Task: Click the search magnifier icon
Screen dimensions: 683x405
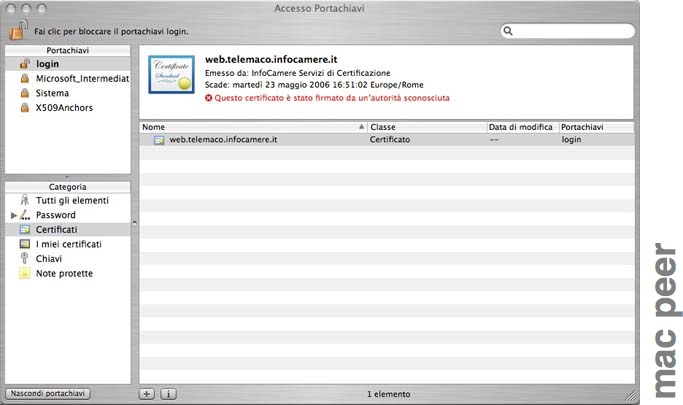Action: click(x=508, y=31)
